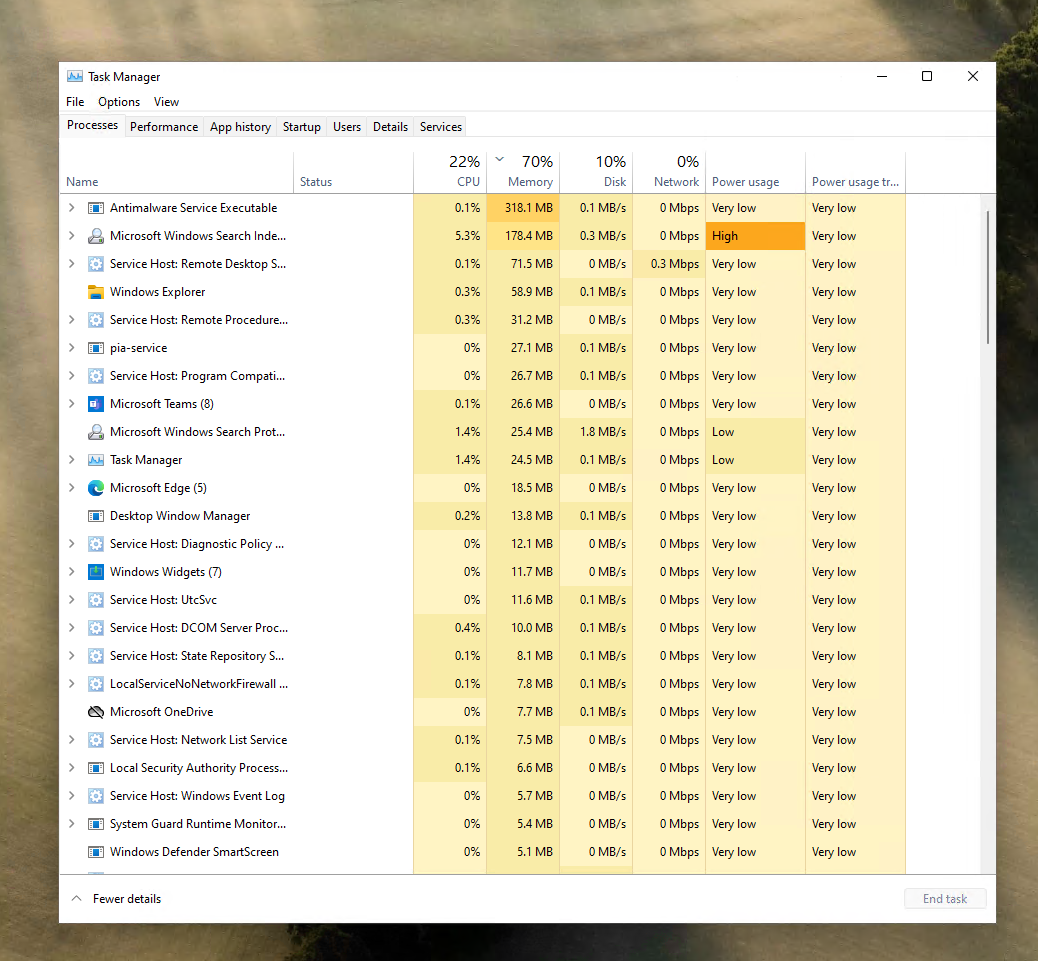1038x961 pixels.
Task: Click the Microsoft OneDrive cloud icon
Action: point(96,712)
